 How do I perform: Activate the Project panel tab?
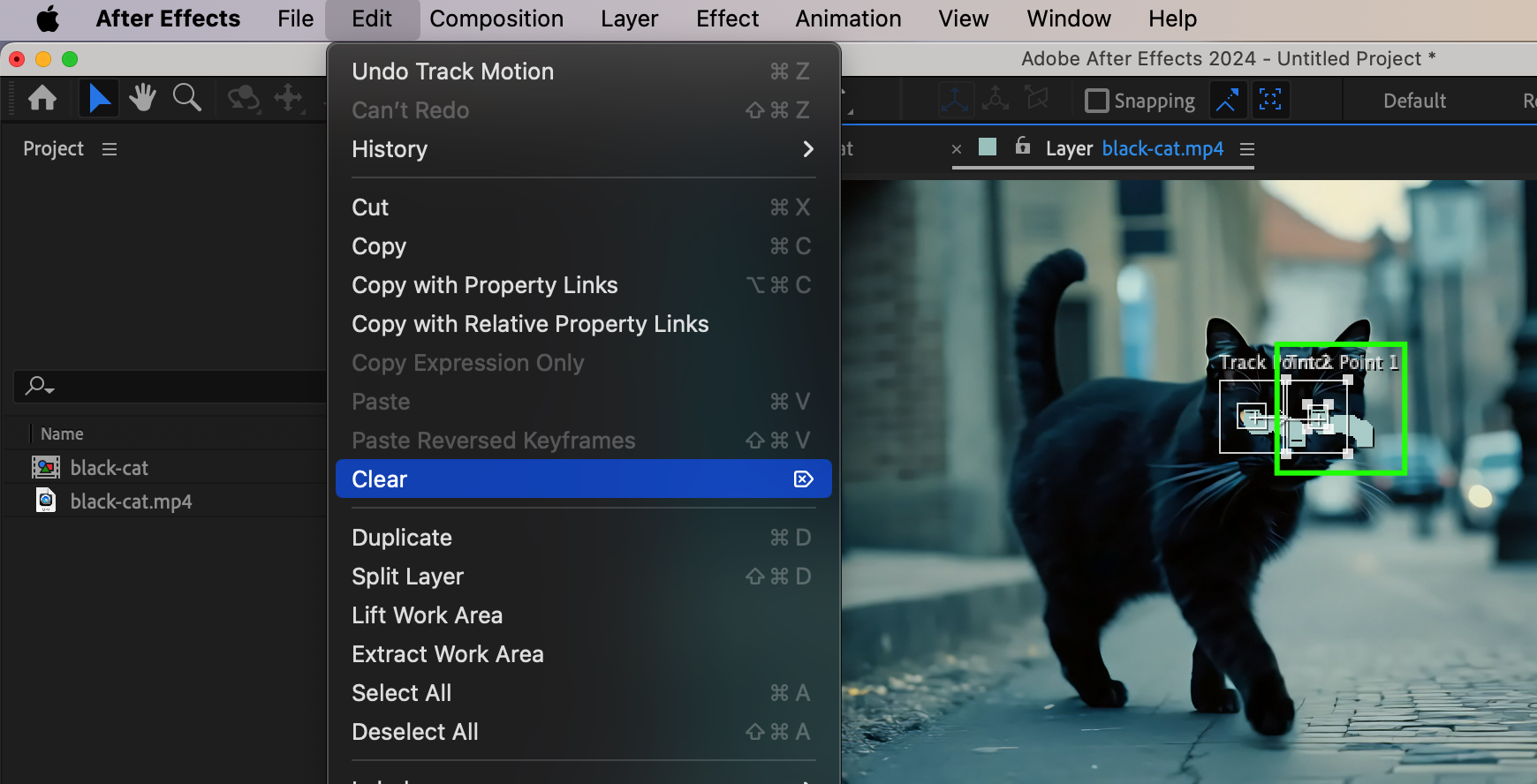(53, 148)
